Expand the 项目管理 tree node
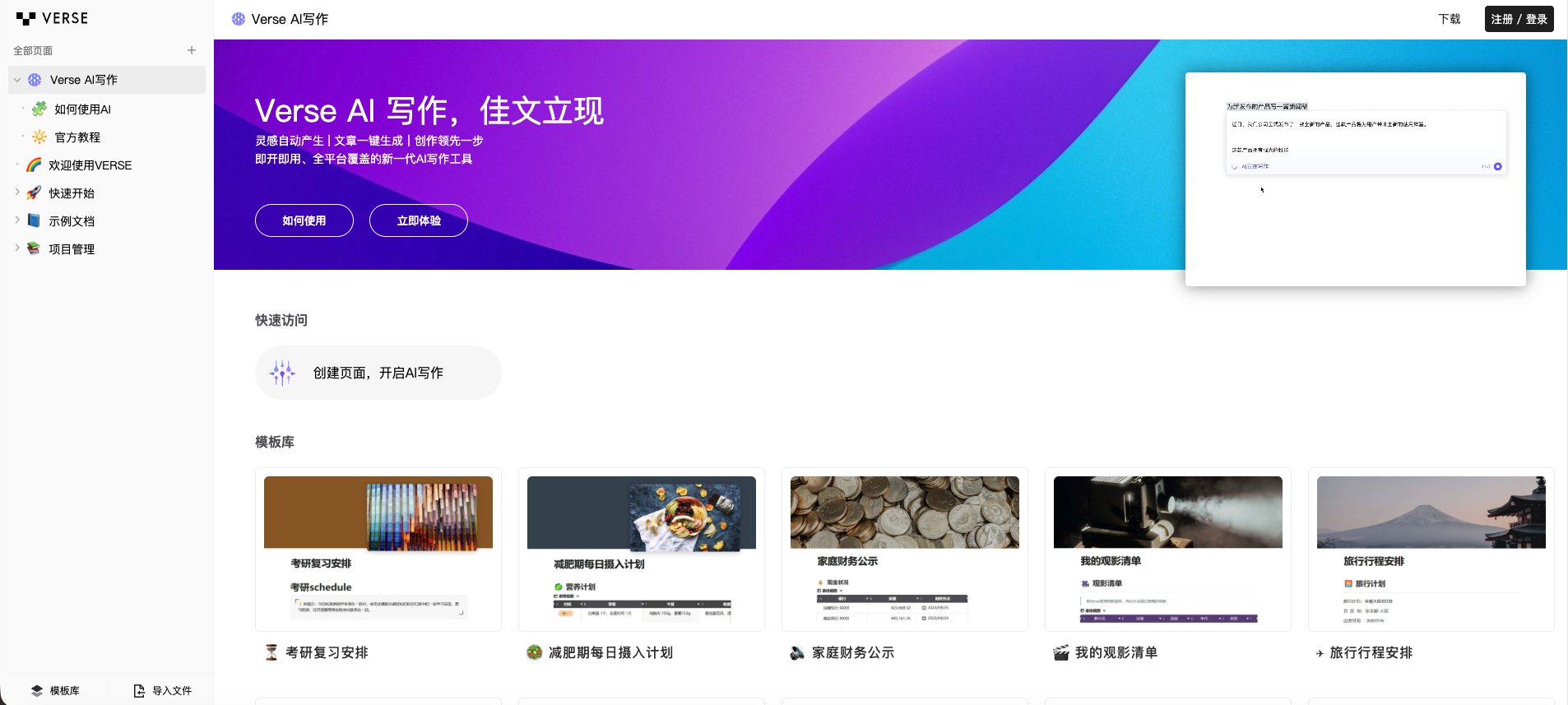 (17, 248)
